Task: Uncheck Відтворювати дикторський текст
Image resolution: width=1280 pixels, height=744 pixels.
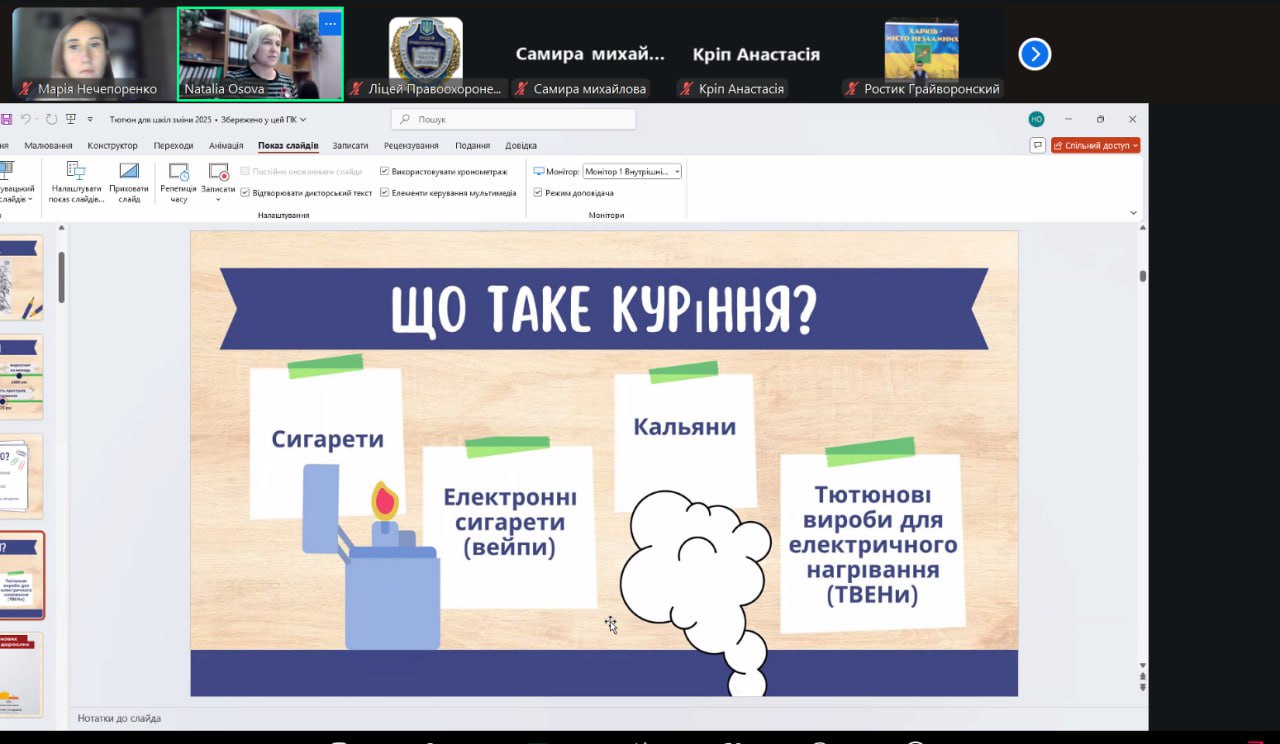Action: 245,193
